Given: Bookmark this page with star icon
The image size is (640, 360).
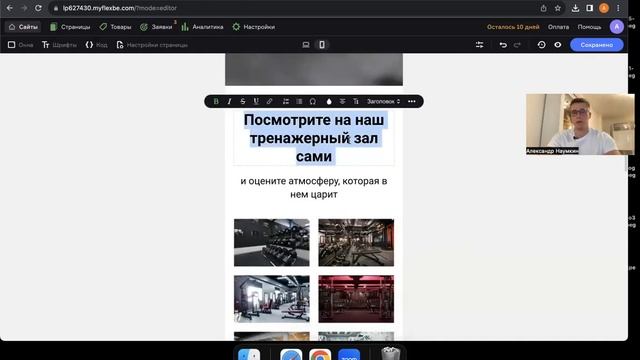Looking at the screenshot, I should tap(558, 8).
